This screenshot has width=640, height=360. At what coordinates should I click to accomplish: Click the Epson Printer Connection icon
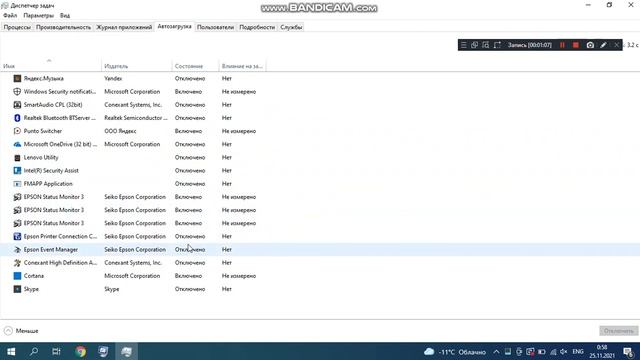click(17, 236)
